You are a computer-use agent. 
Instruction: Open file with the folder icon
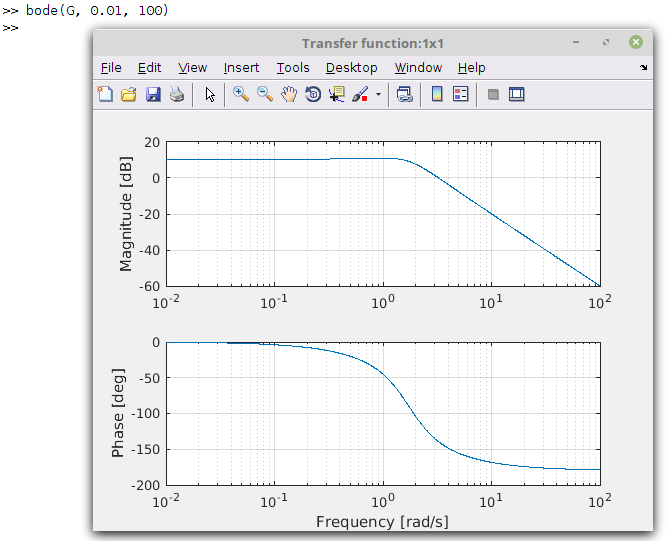click(129, 94)
